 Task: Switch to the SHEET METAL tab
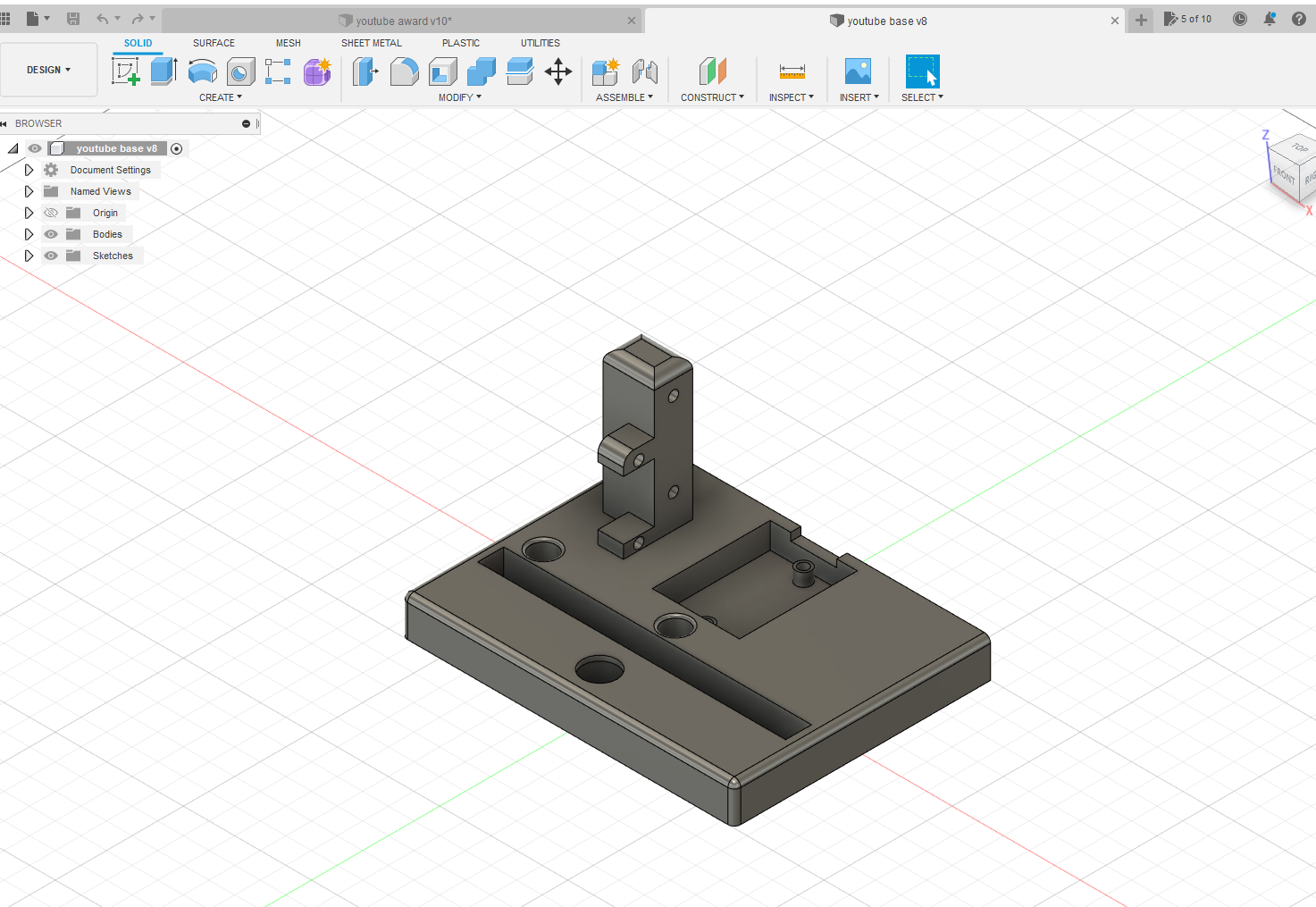point(372,43)
